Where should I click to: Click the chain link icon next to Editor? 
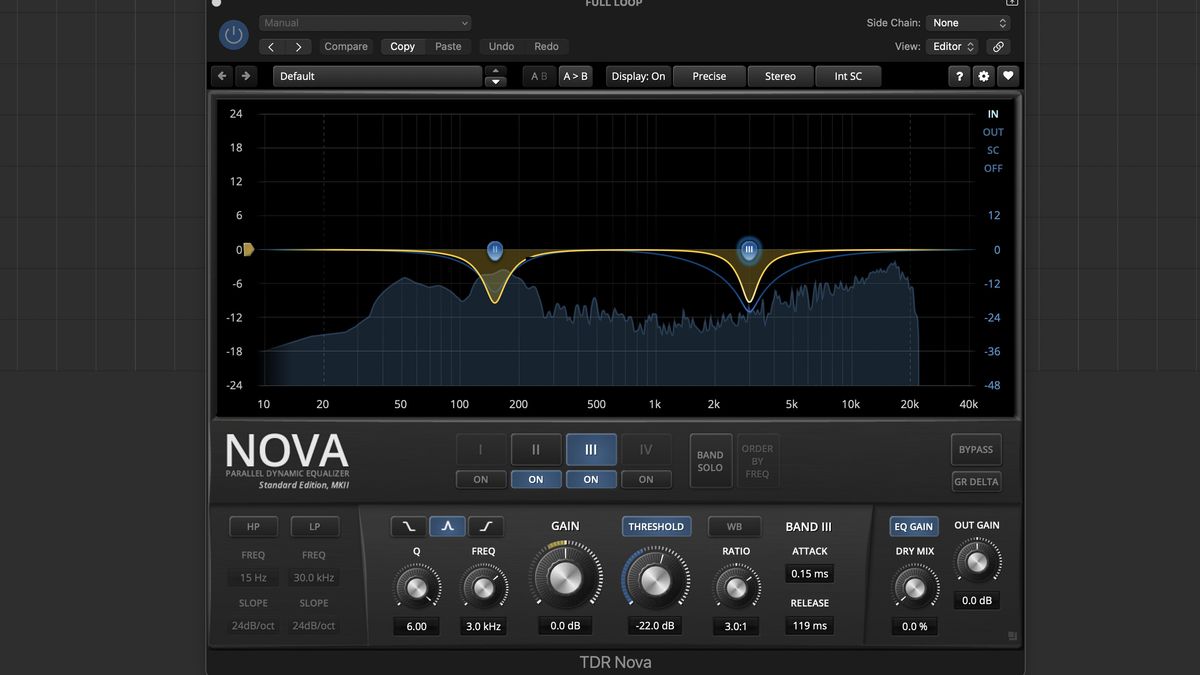pos(998,46)
